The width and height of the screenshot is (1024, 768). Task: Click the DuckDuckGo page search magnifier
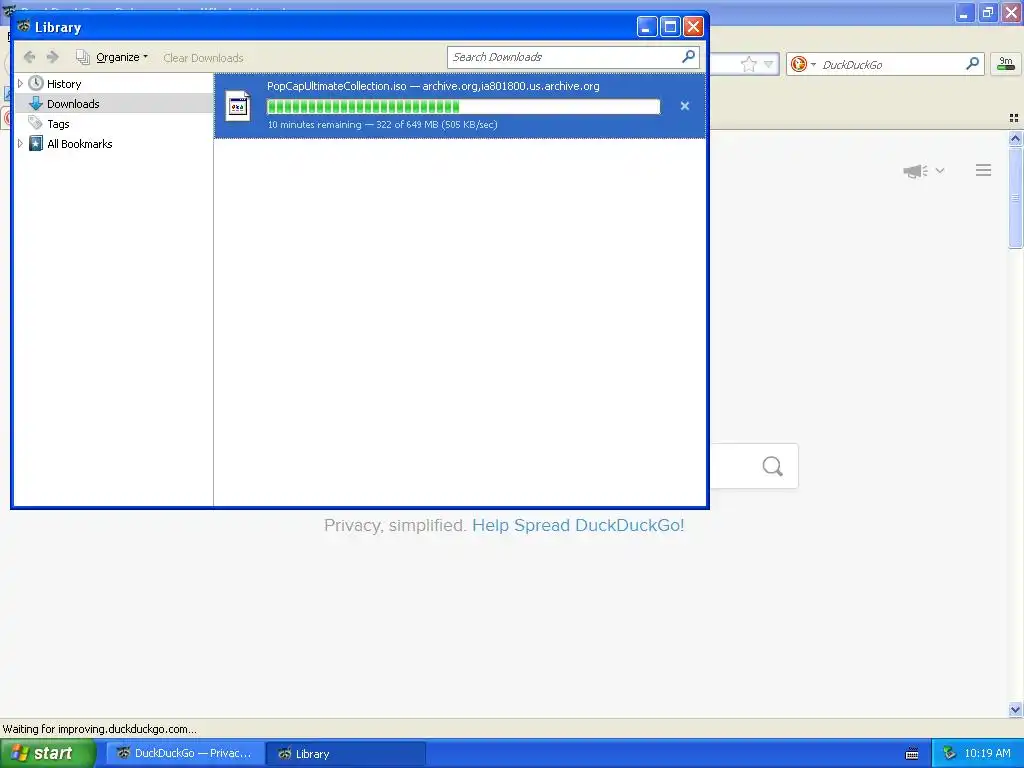(773, 466)
